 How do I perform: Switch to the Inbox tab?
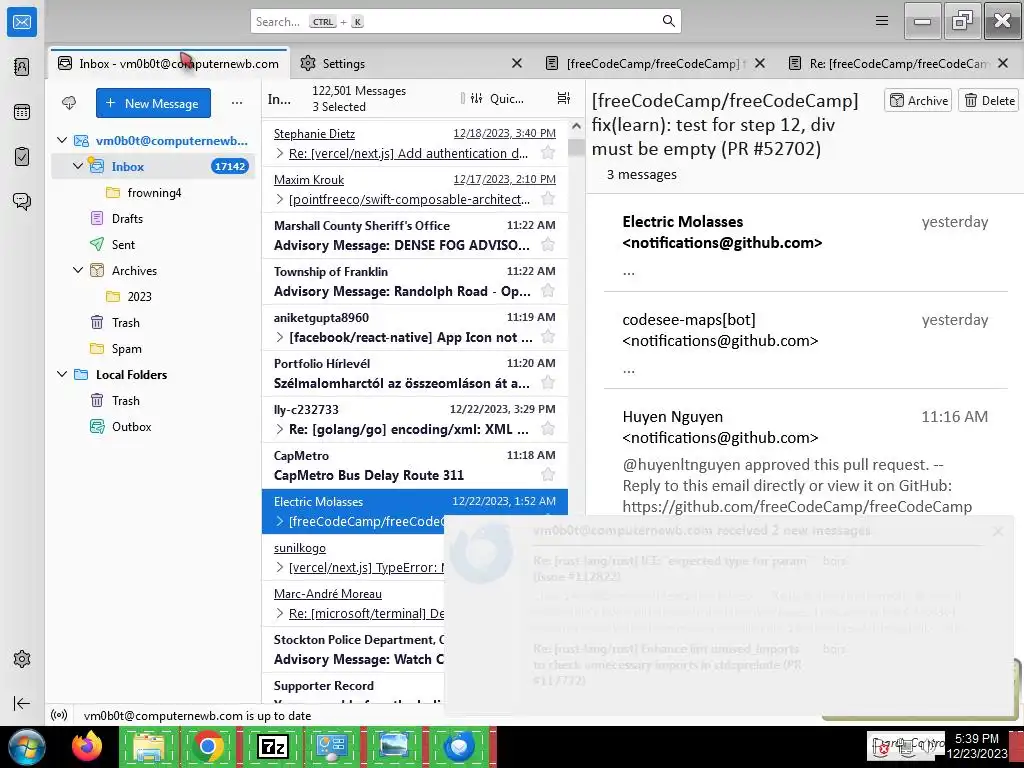168,63
